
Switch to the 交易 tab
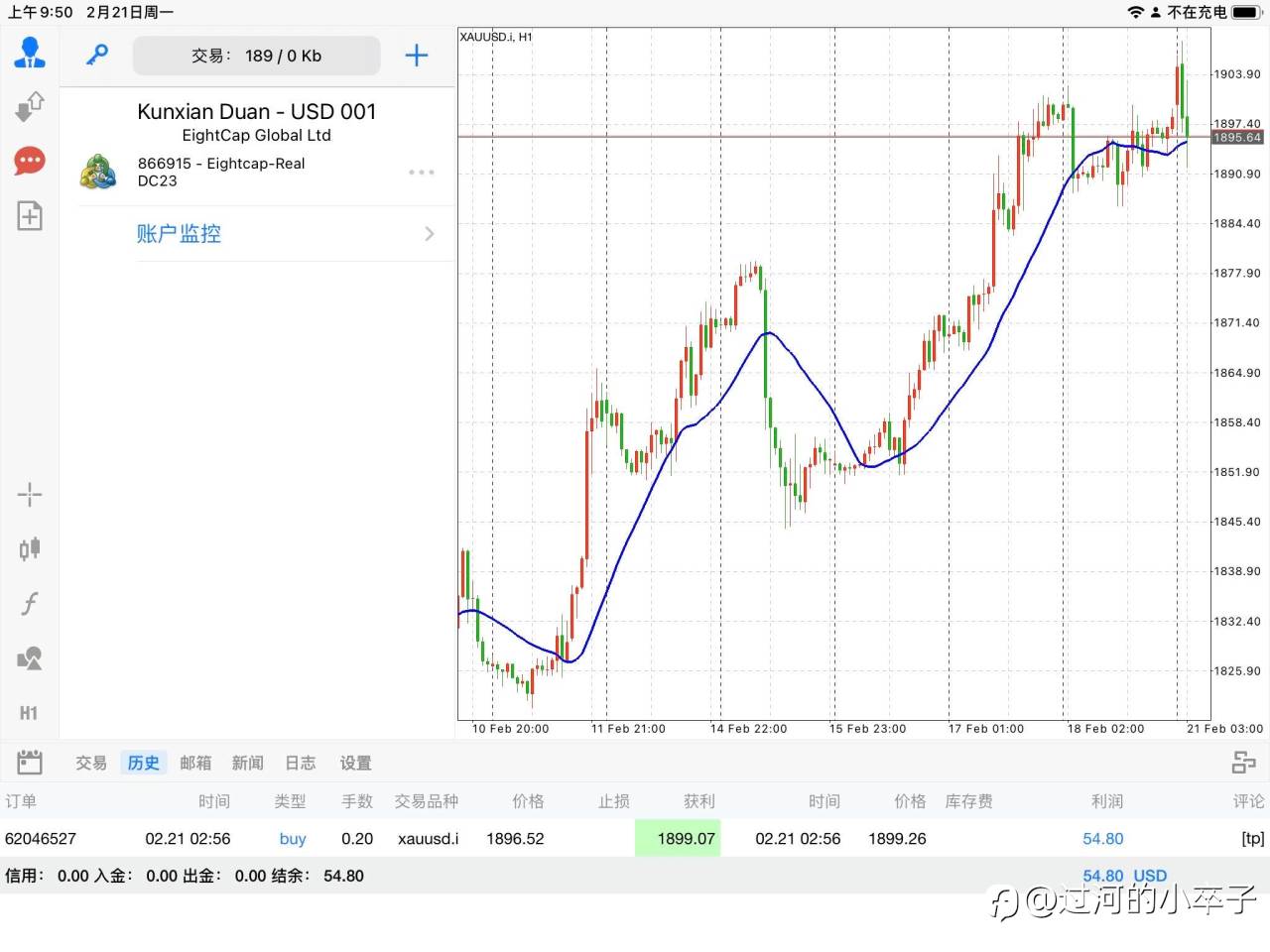pos(91,763)
